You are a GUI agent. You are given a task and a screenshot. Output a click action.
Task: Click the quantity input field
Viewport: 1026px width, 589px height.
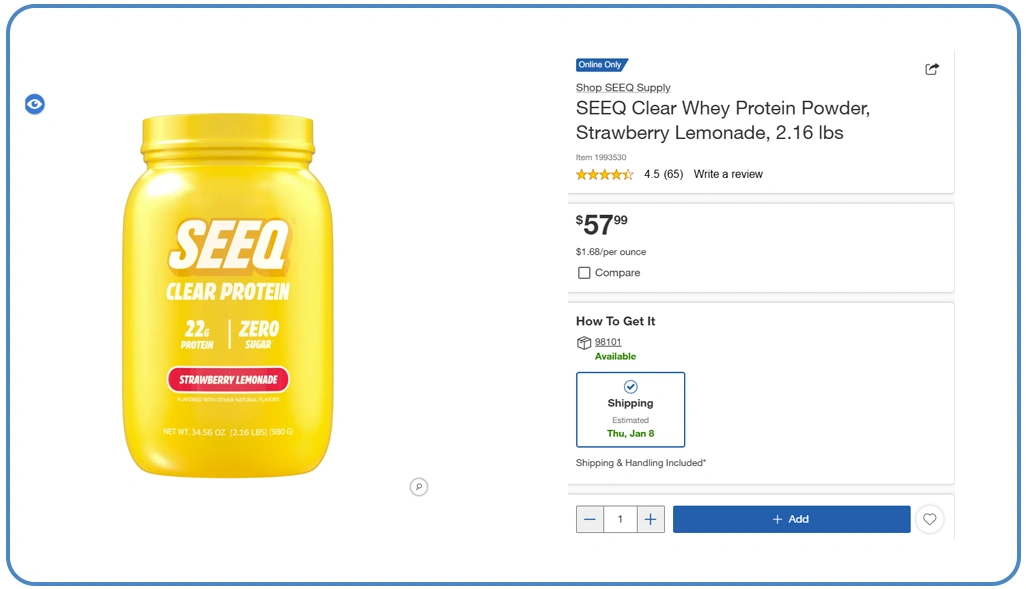click(x=620, y=519)
